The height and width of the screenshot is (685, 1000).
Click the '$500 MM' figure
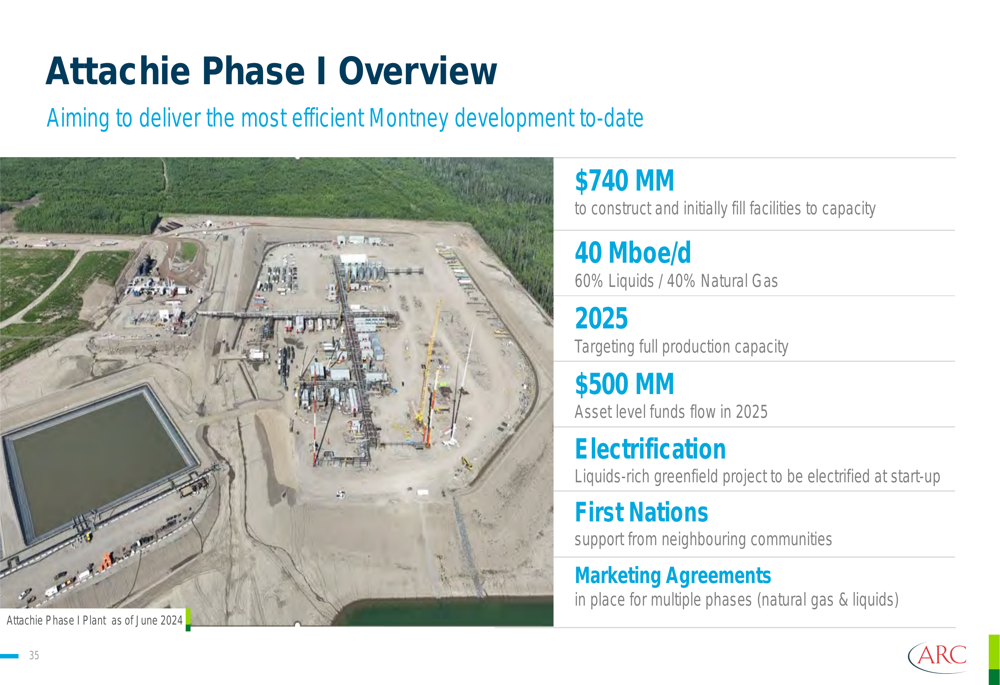624,384
